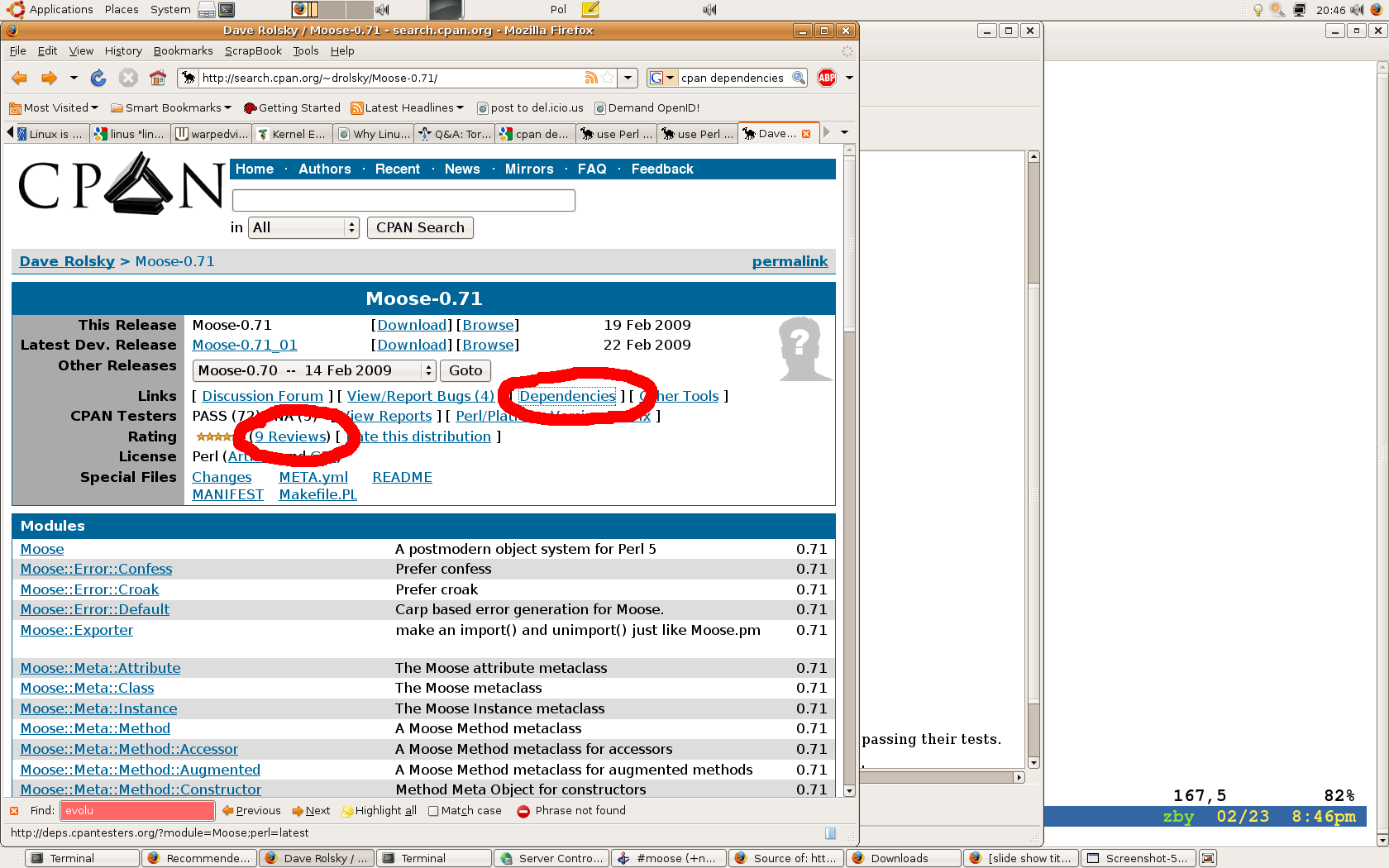Open the File menu
Screen dimensions: 1389x868
[x=18, y=50]
